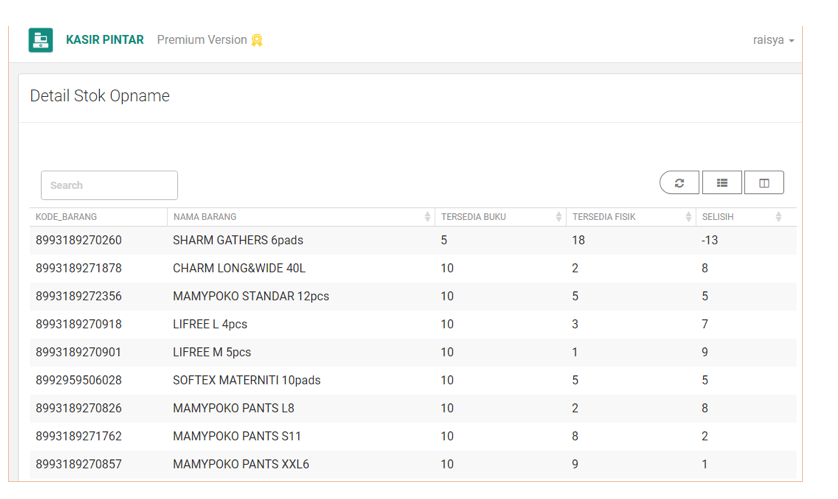Open the KASIR PINTAR home link
Viewport: 838px width, 499px height.
click(x=105, y=40)
